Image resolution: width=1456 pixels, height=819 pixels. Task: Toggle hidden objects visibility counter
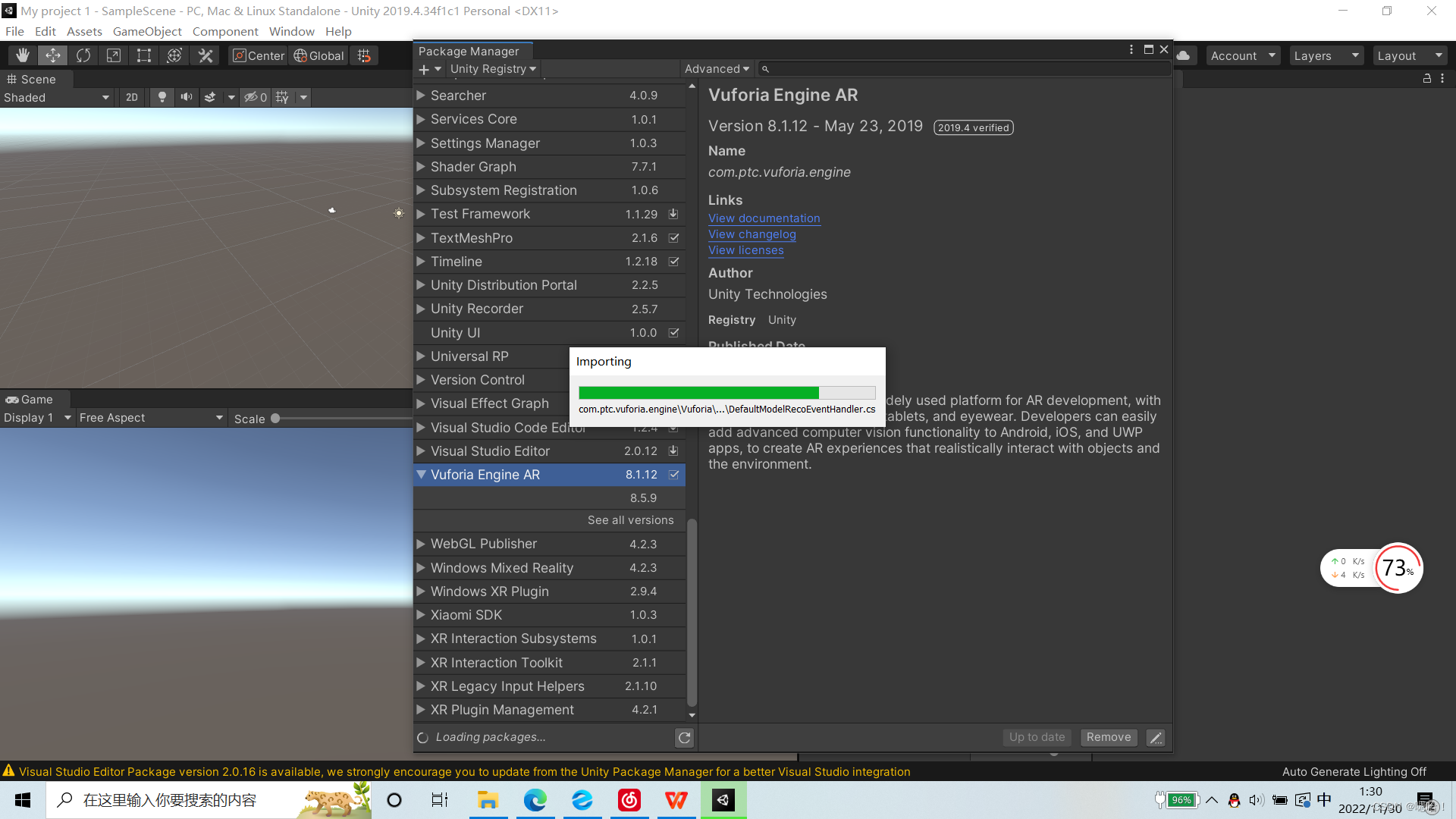[256, 97]
